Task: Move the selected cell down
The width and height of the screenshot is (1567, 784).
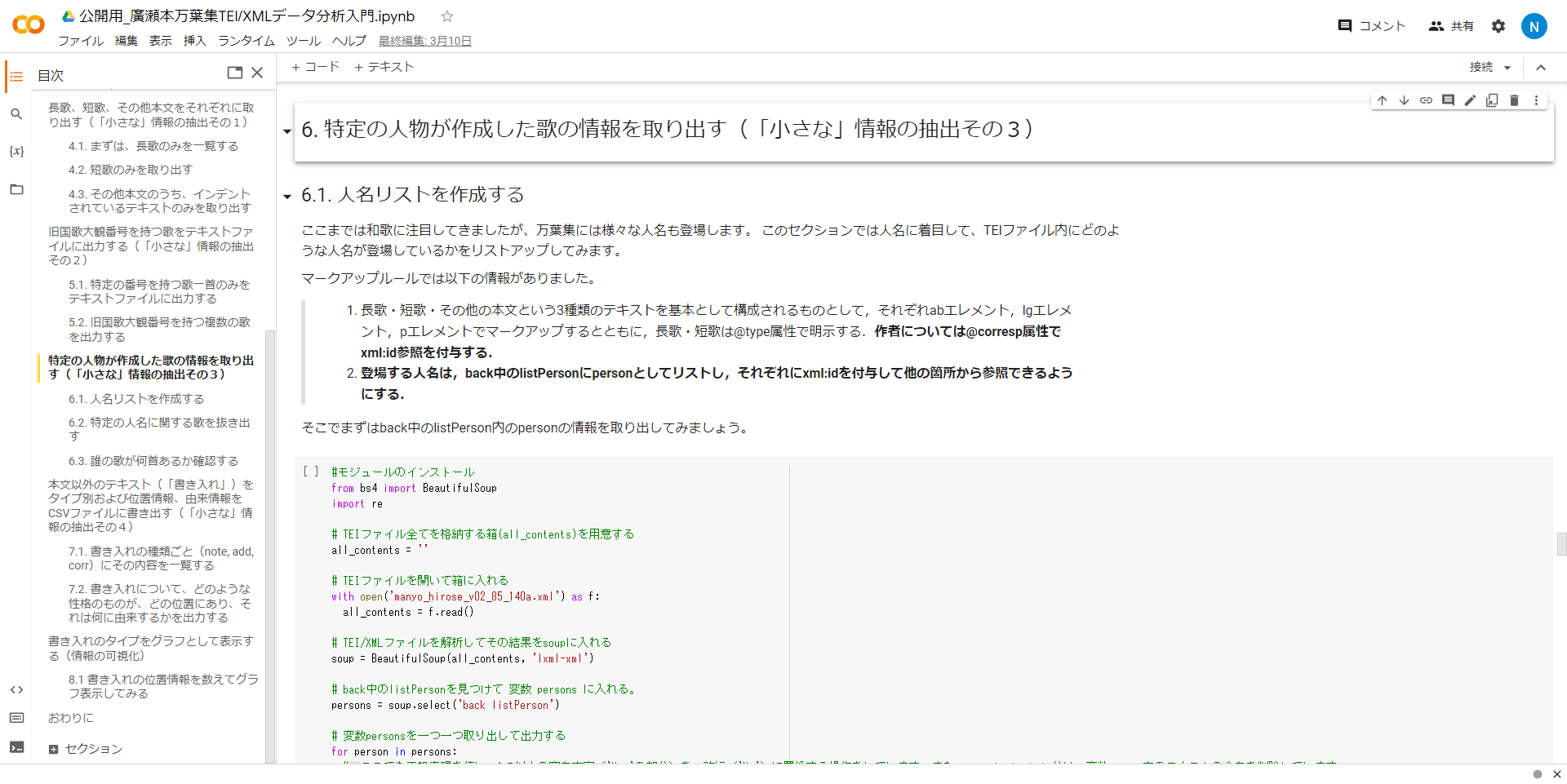Action: 1404,100
